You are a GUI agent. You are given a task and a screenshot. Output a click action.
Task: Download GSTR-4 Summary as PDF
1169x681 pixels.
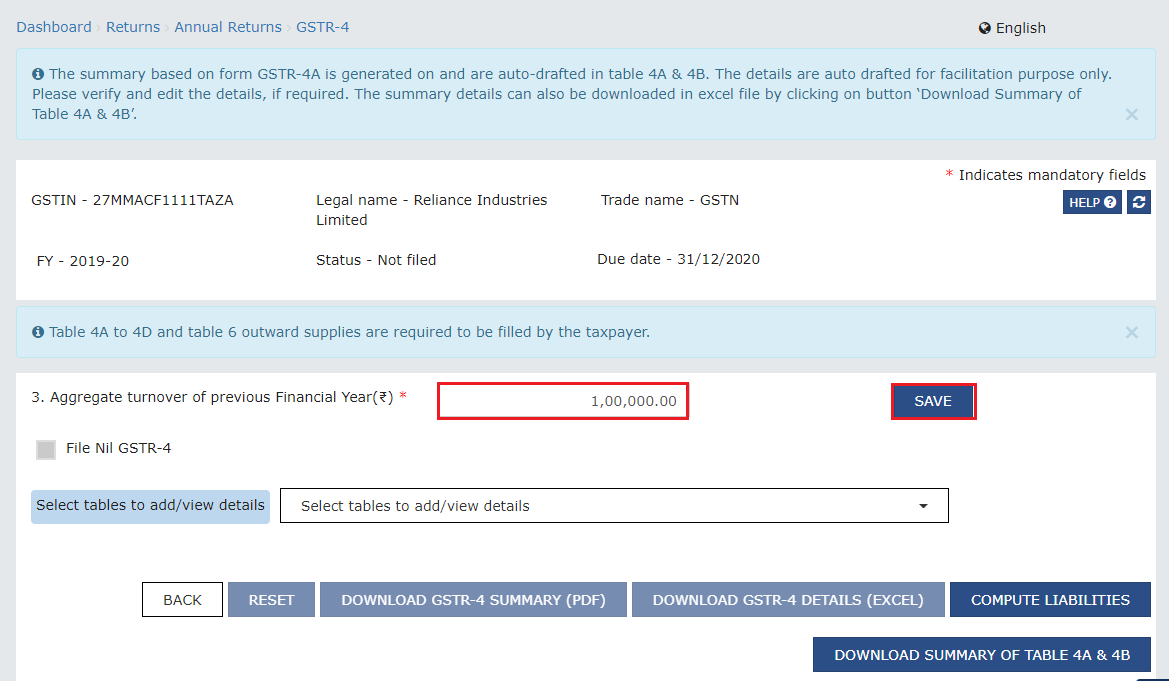(473, 599)
